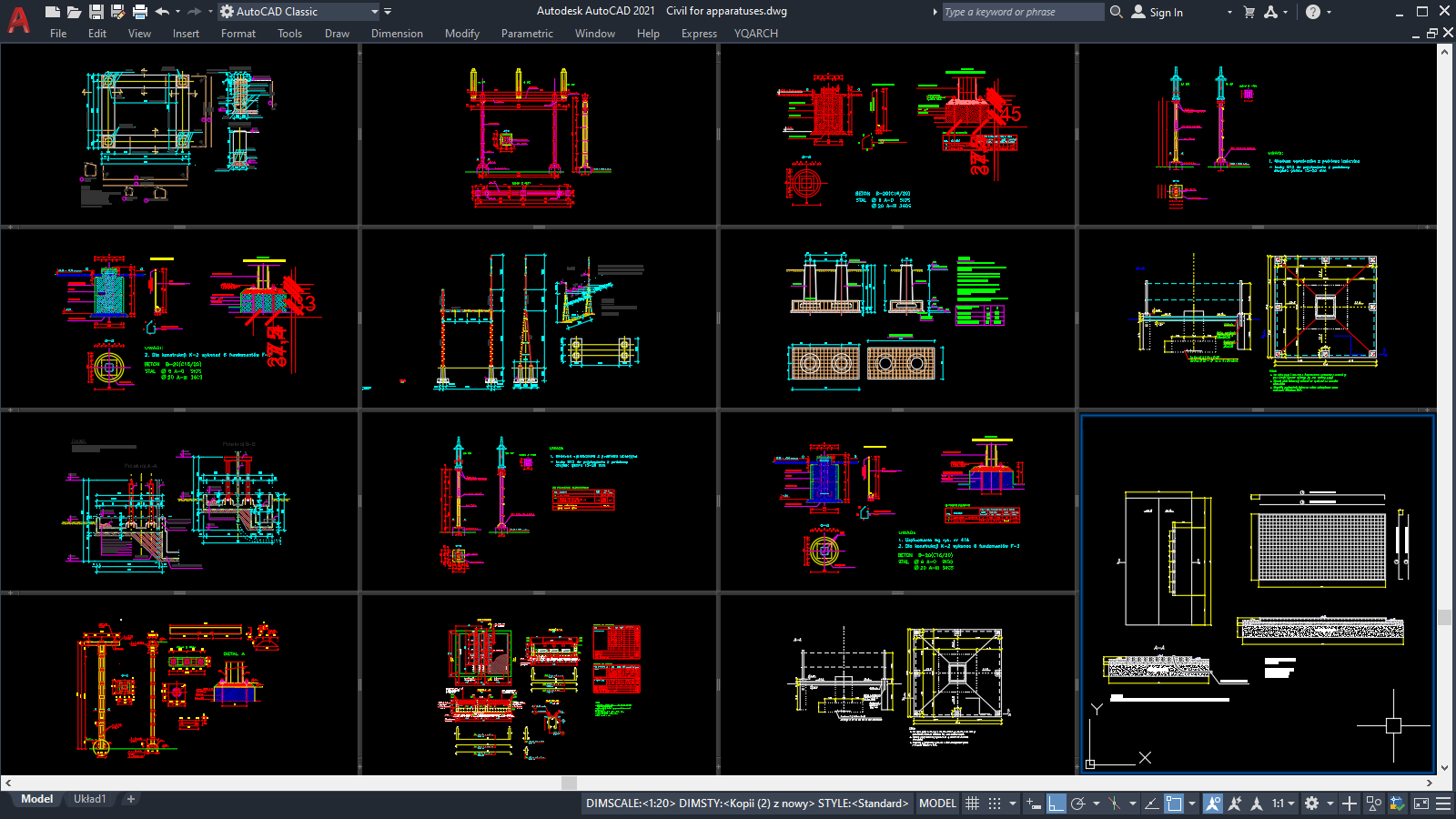This screenshot has width=1456, height=819.
Task: Open a drawing with the Open folder icon
Action: point(74,12)
